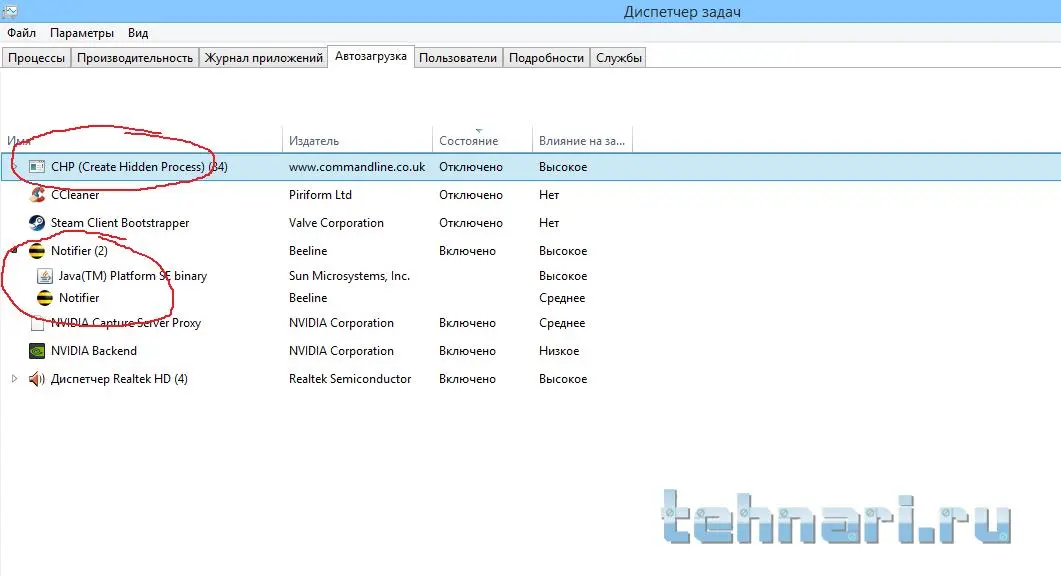The height and width of the screenshot is (576, 1061).
Task: Click Нет impact in the Steam row
Action: point(549,223)
